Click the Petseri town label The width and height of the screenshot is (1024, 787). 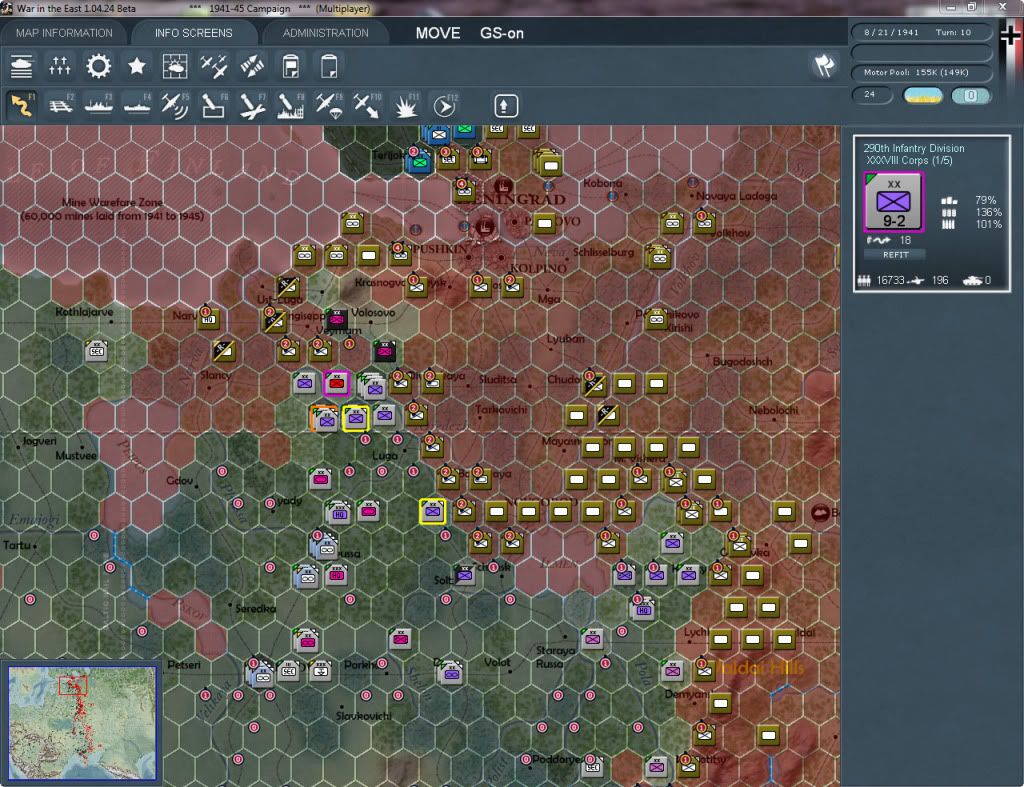coord(184,665)
